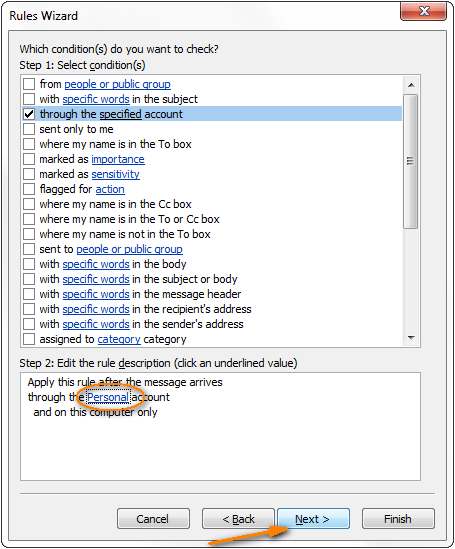Click 'specific words' in the message header row
The image size is (455, 549).
coord(96,294)
